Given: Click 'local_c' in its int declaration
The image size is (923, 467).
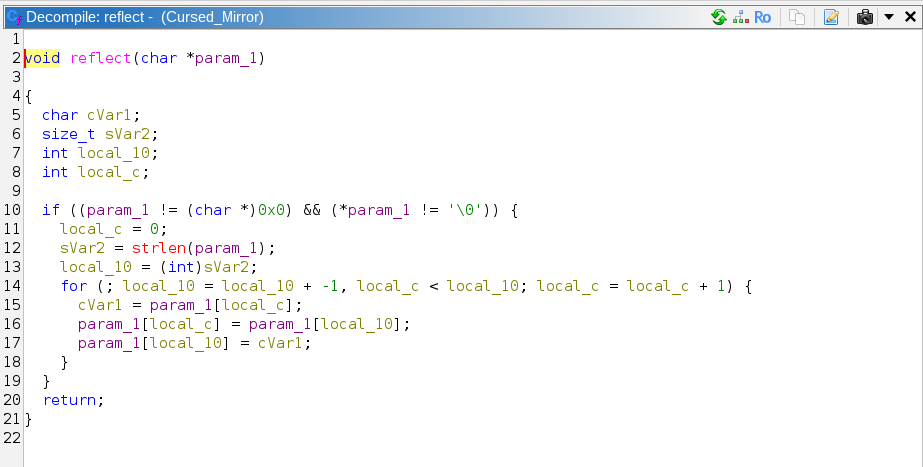Looking at the screenshot, I should coord(109,172).
